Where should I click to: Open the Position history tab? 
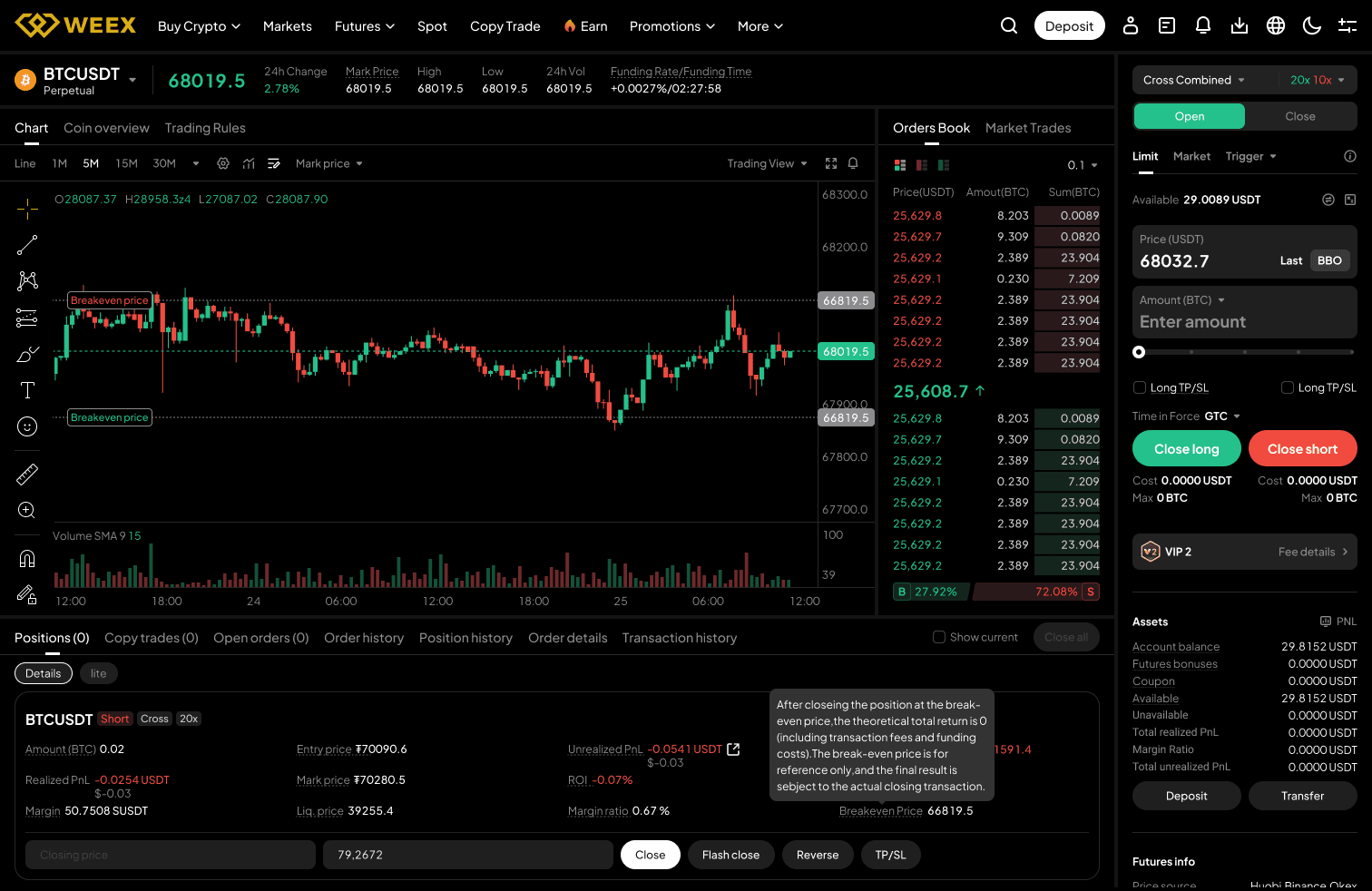tap(465, 639)
